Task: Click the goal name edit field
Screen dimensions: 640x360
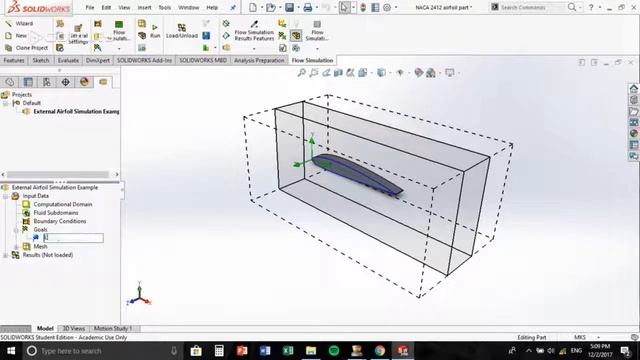Action: [x=73, y=238]
